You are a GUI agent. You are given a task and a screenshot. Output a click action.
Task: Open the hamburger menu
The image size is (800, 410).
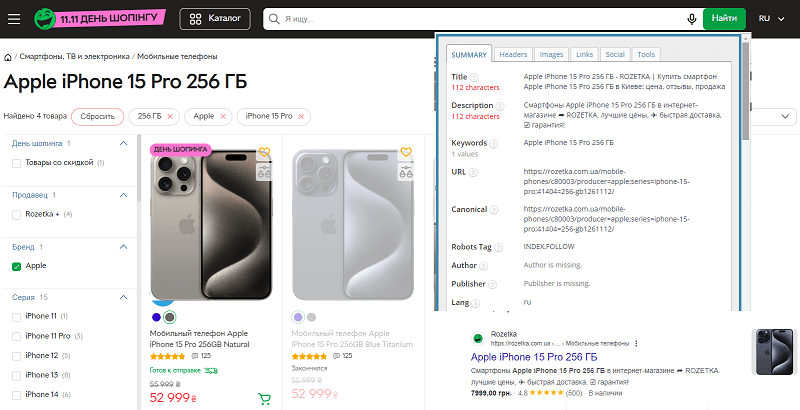click(x=14, y=19)
